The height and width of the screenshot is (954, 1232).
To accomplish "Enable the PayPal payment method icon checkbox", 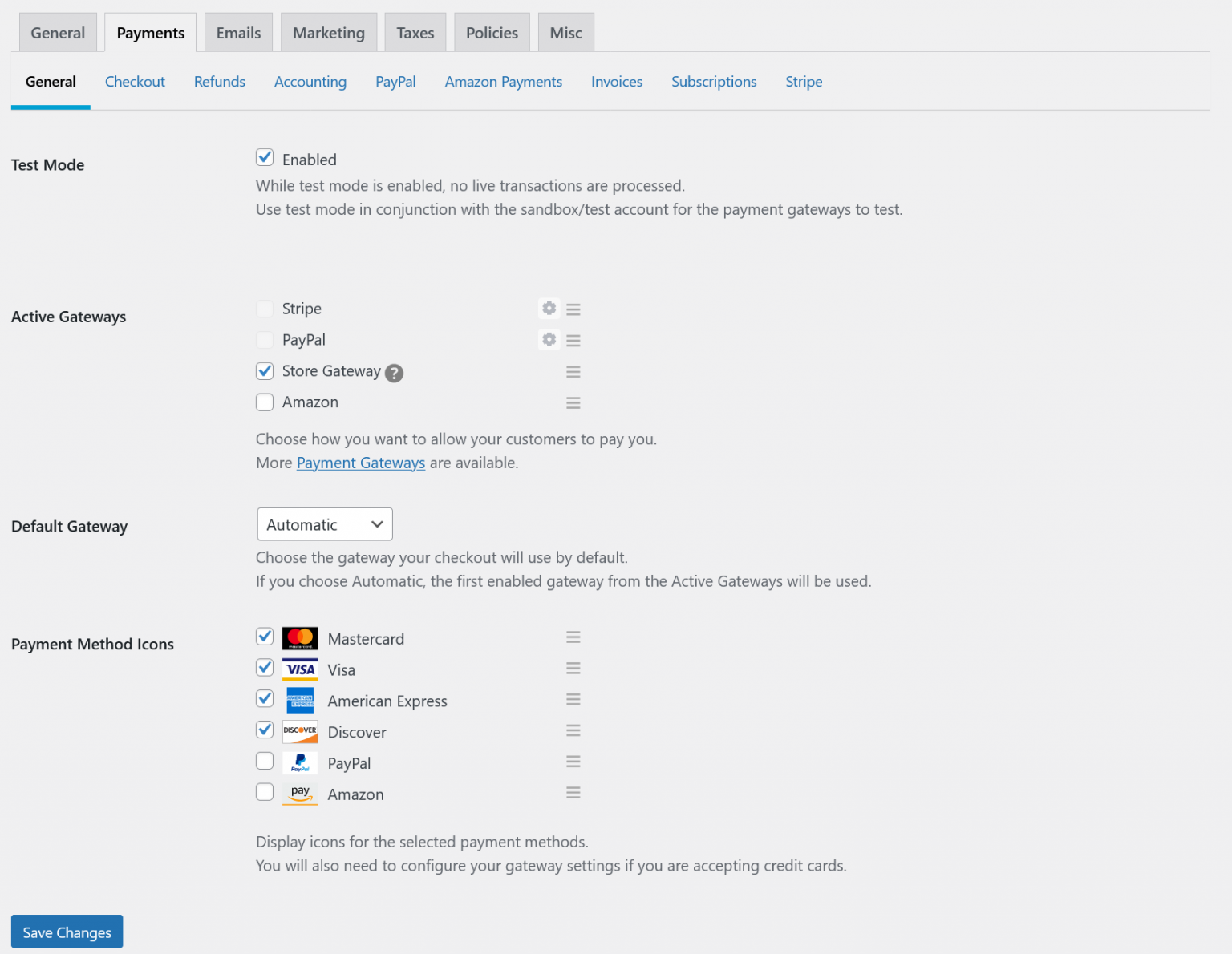I will coord(265,760).
